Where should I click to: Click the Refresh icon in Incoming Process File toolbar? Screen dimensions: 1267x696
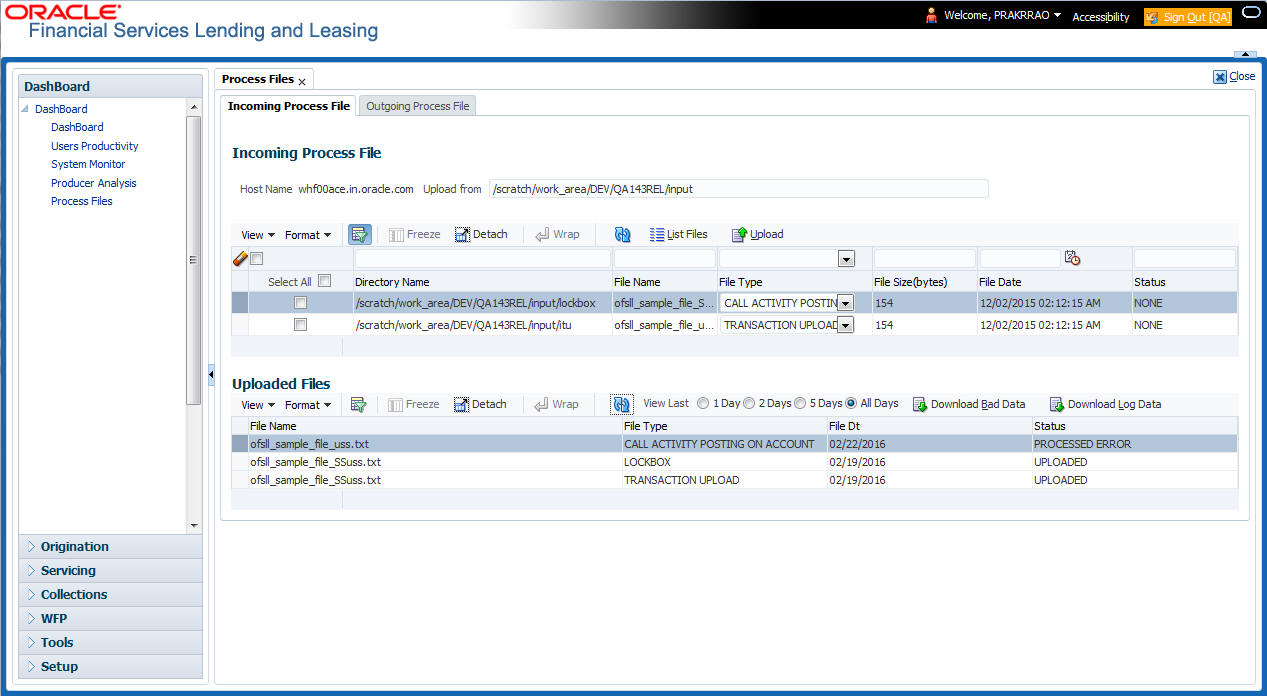(x=623, y=234)
